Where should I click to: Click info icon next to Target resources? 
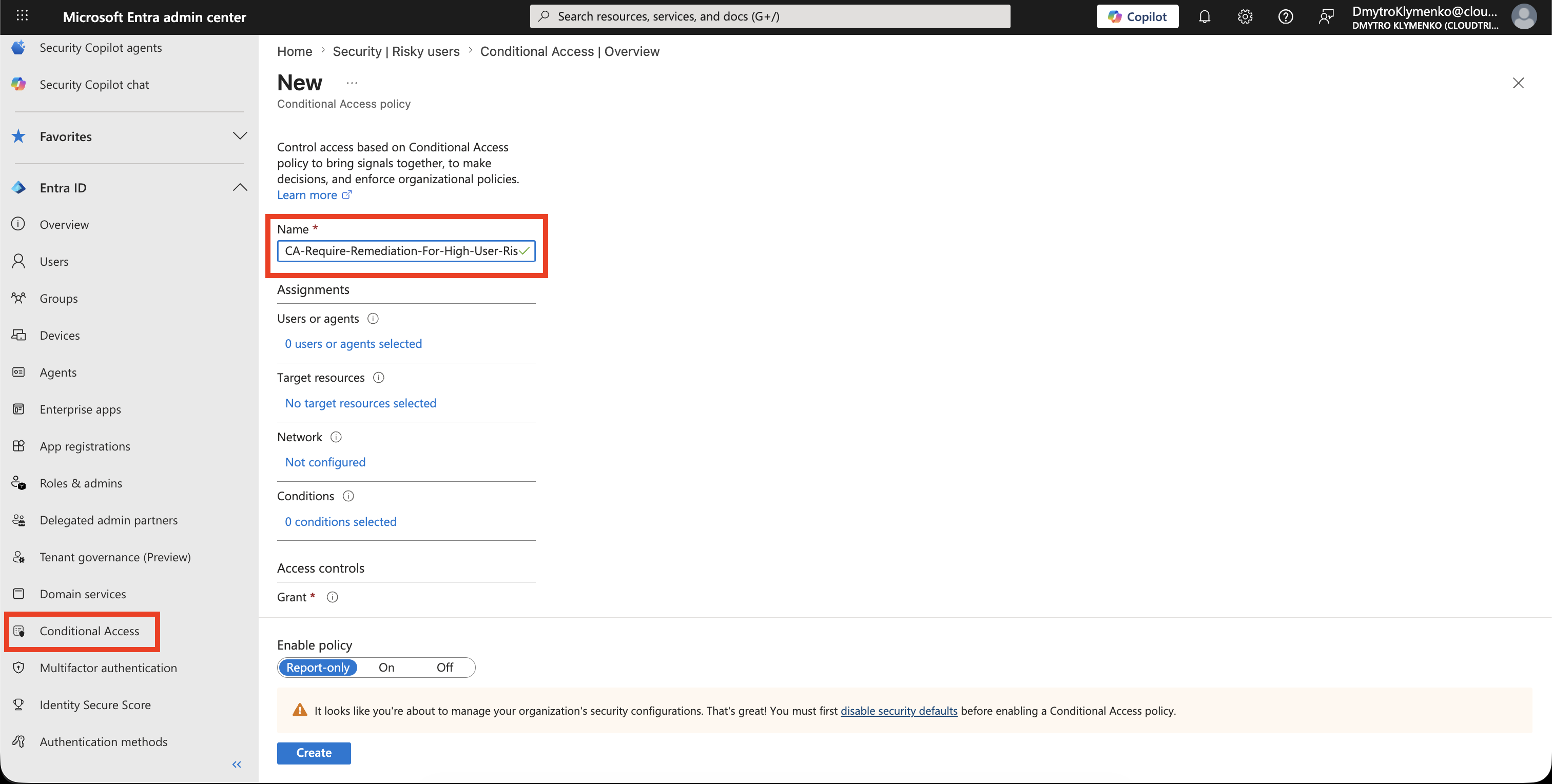point(378,378)
